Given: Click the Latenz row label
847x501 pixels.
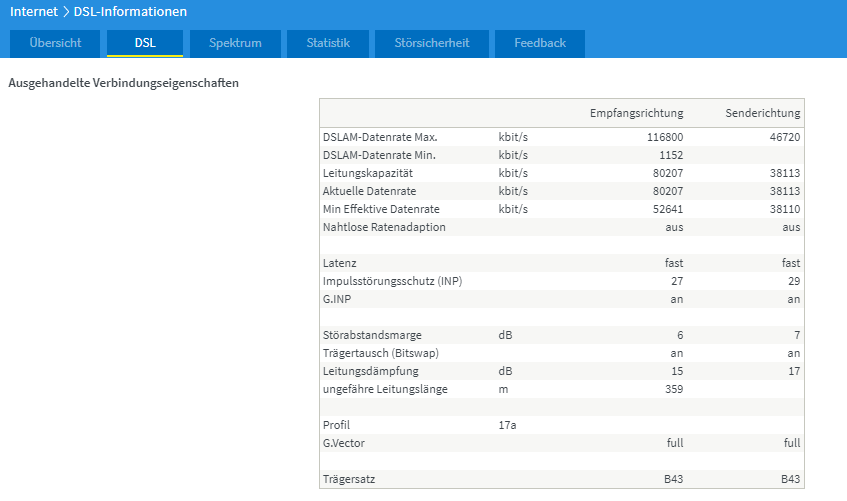Looking at the screenshot, I should click(339, 263).
